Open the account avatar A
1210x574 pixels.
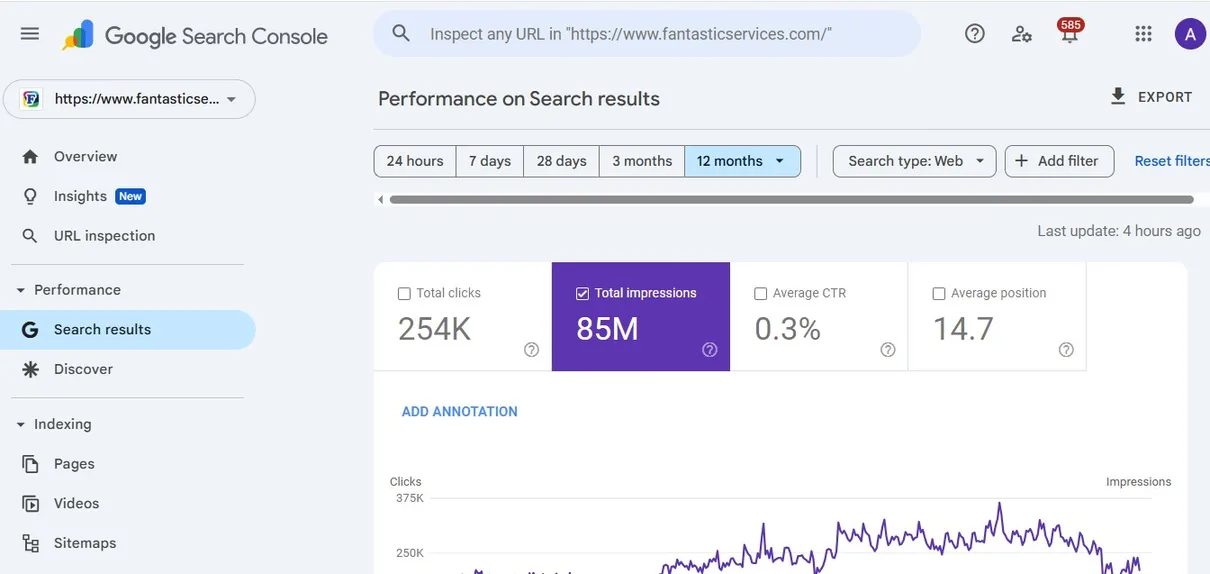click(1190, 34)
